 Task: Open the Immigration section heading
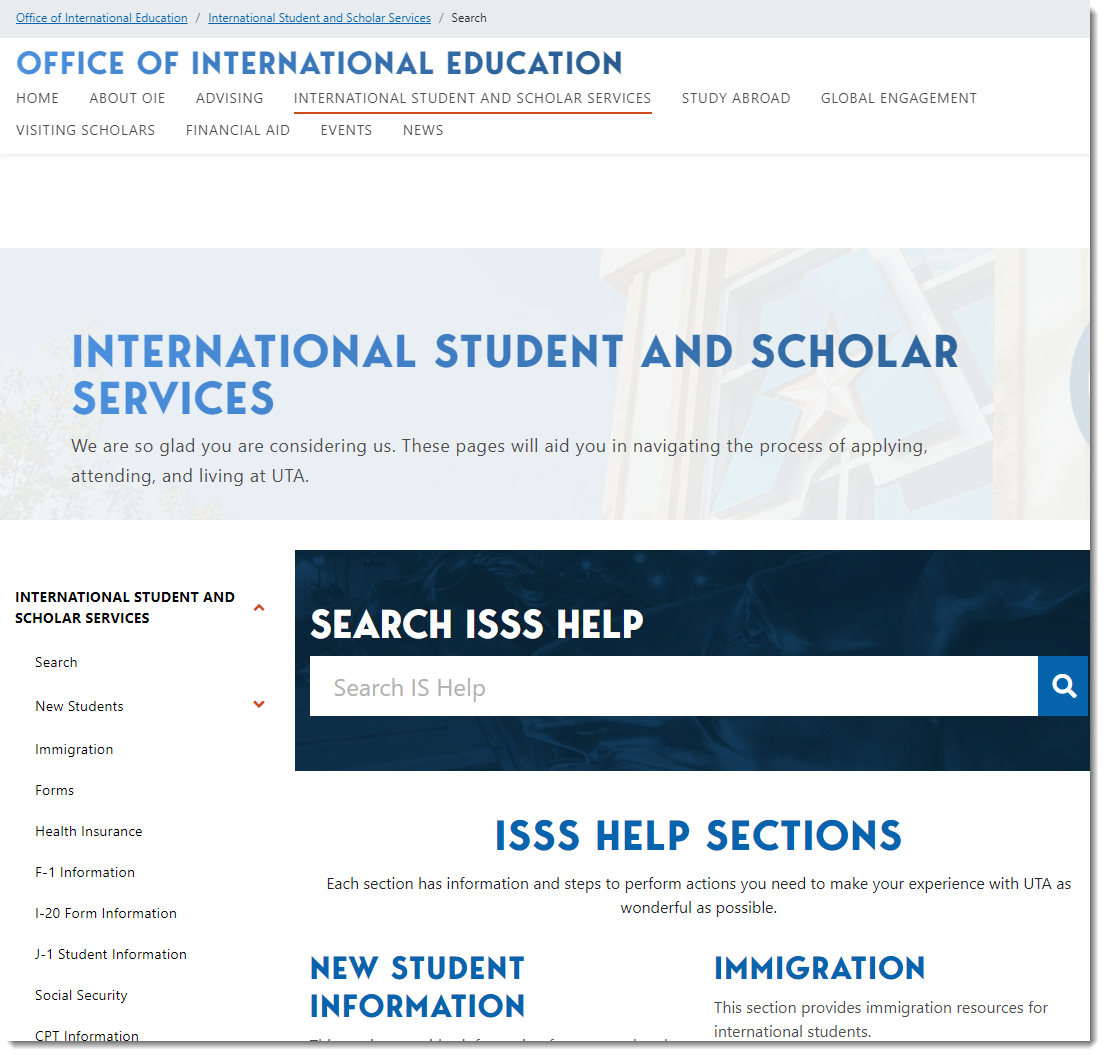click(819, 969)
